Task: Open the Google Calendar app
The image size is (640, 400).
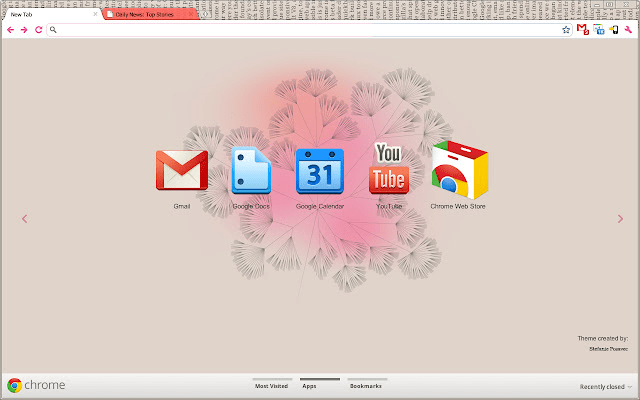Action: coord(319,171)
